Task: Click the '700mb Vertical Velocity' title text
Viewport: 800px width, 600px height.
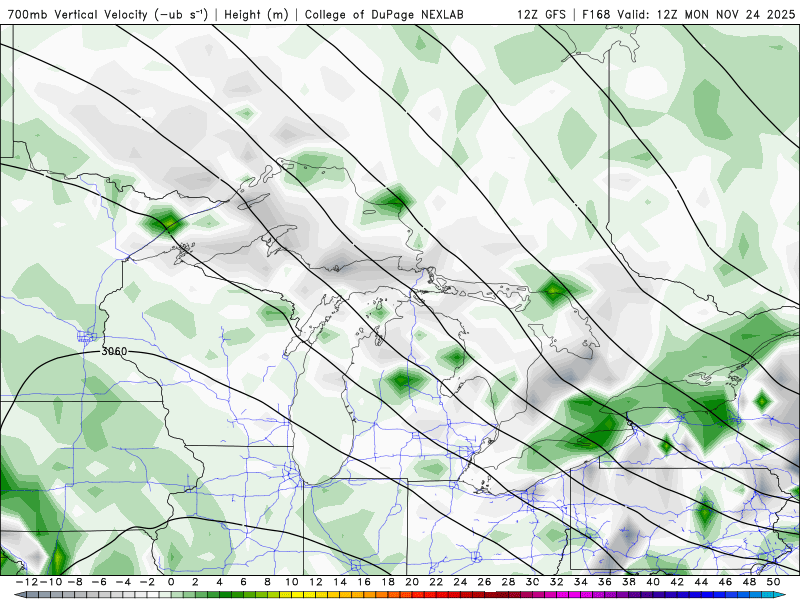Action: tap(78, 15)
